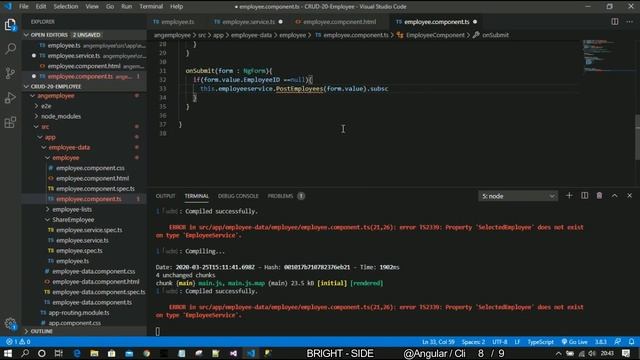
Task: Open Windows Start menu
Action: (x=8, y=353)
